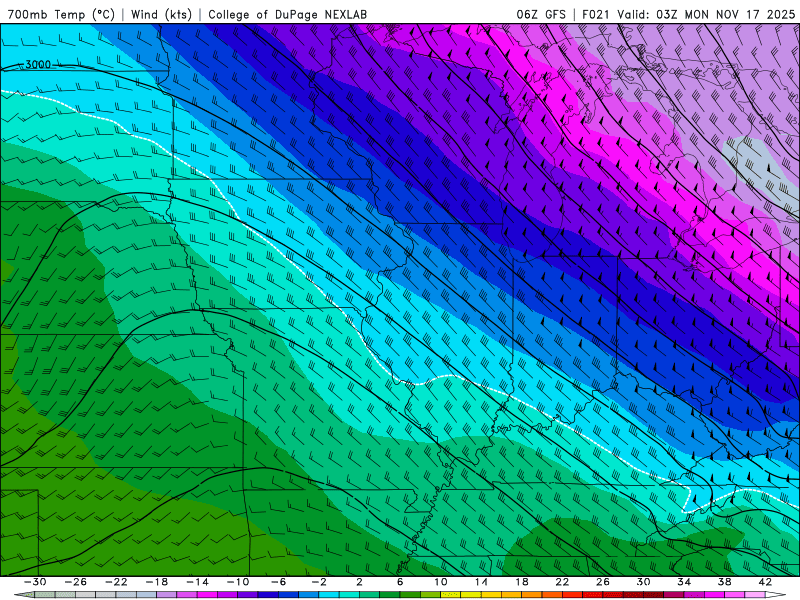Click the "F021" forecast hour label
Screen dimensions: 800x600
tap(595, 14)
